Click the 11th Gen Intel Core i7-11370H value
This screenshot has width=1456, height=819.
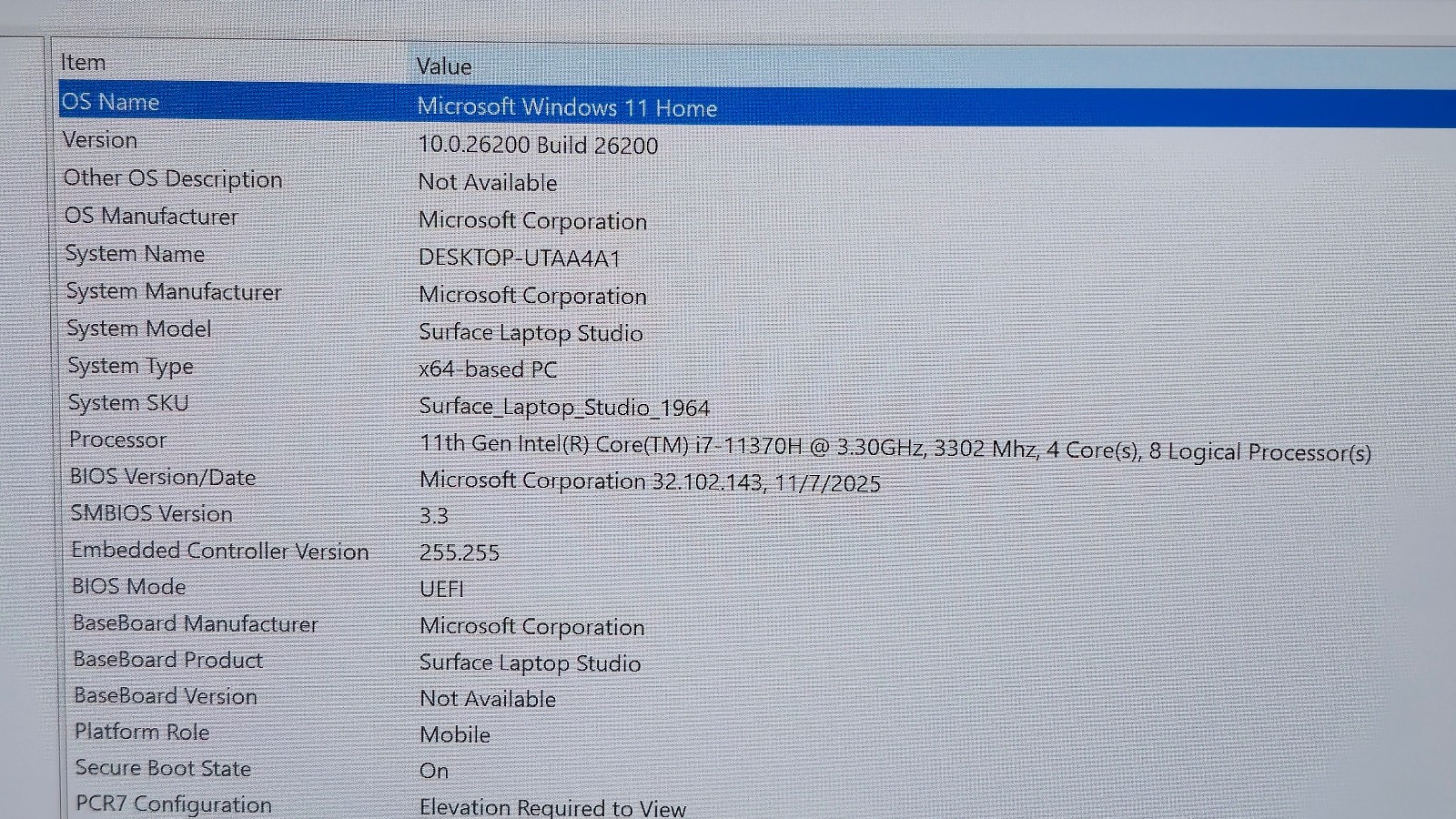tap(895, 448)
